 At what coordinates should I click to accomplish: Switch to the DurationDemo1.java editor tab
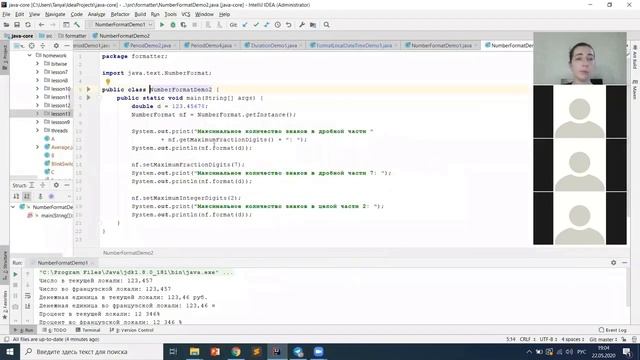(273, 45)
